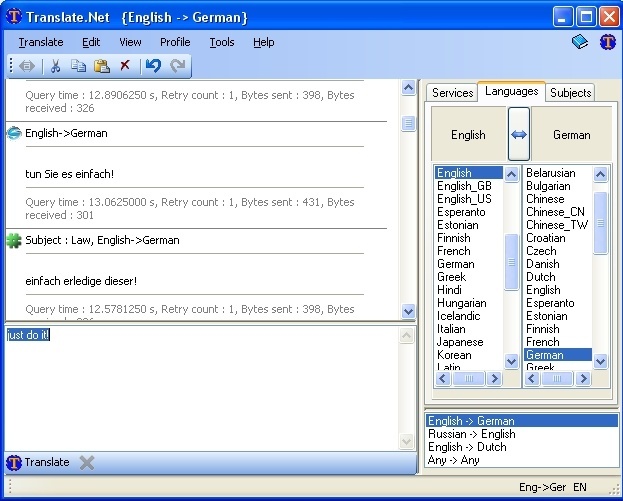Open the View menu

(x=130, y=42)
